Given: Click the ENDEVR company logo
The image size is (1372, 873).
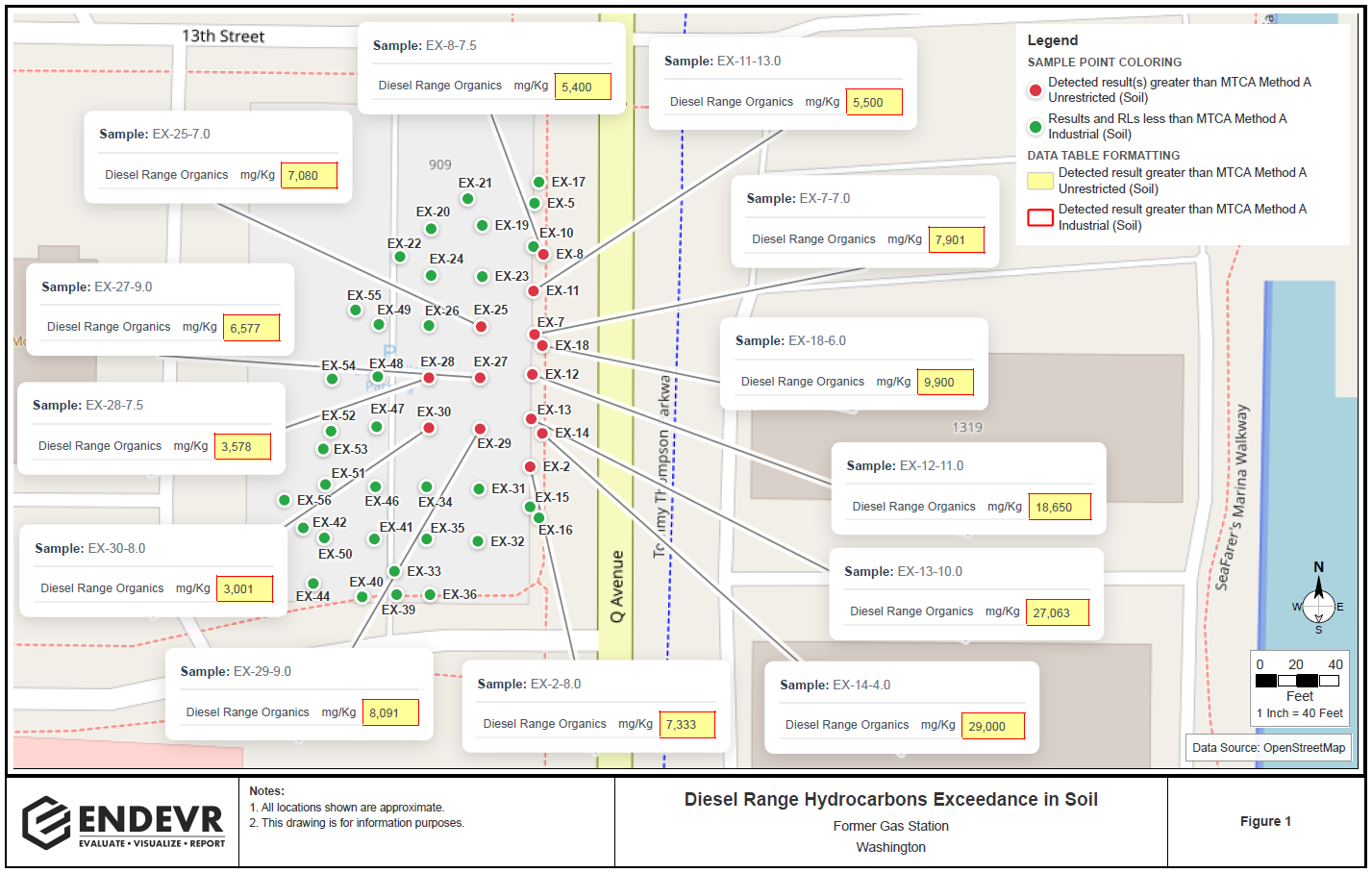Looking at the screenshot, I should pyautogui.click(x=125, y=820).
